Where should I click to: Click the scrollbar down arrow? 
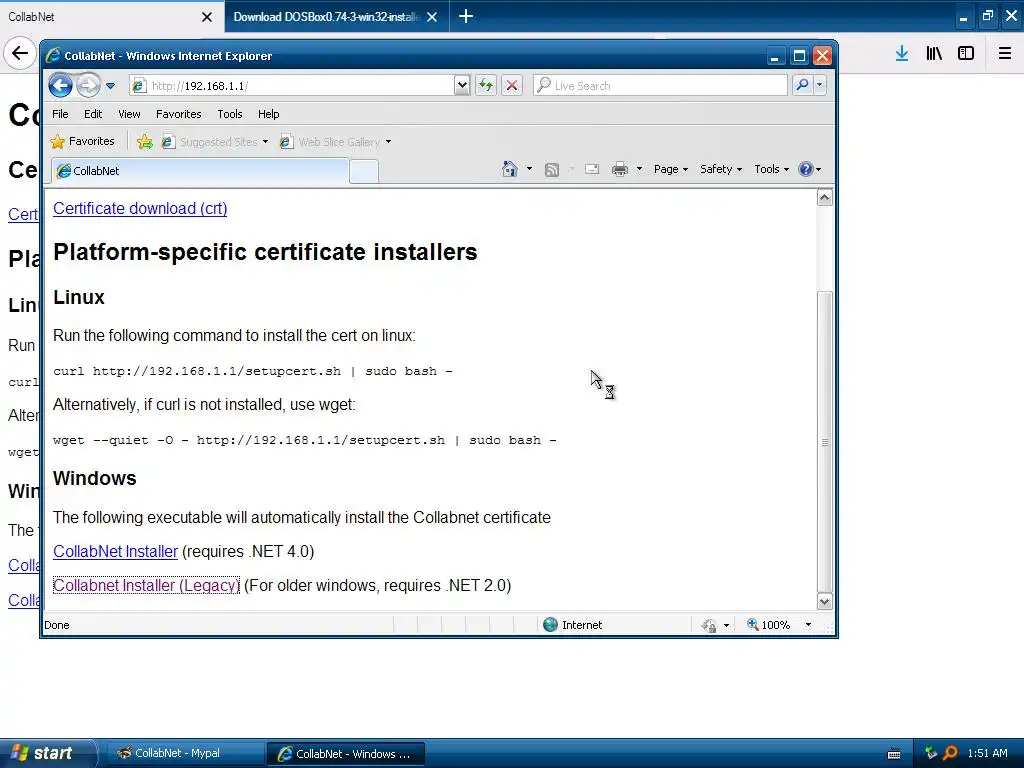click(825, 601)
